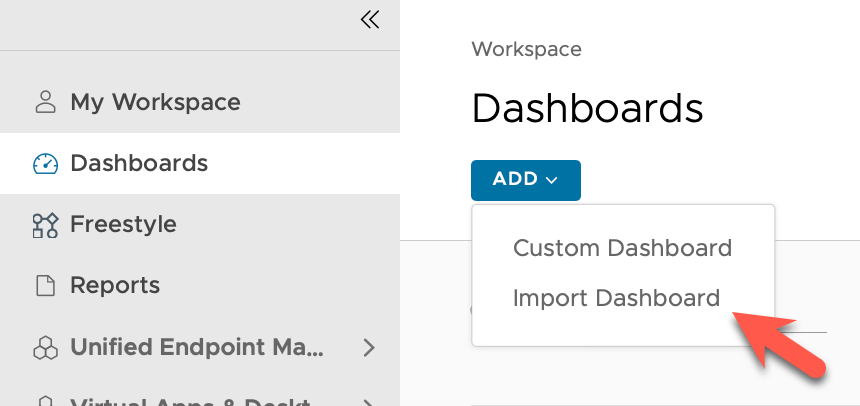The width and height of the screenshot is (860, 406).
Task: Click the My Workspace person icon
Action: [x=45, y=102]
